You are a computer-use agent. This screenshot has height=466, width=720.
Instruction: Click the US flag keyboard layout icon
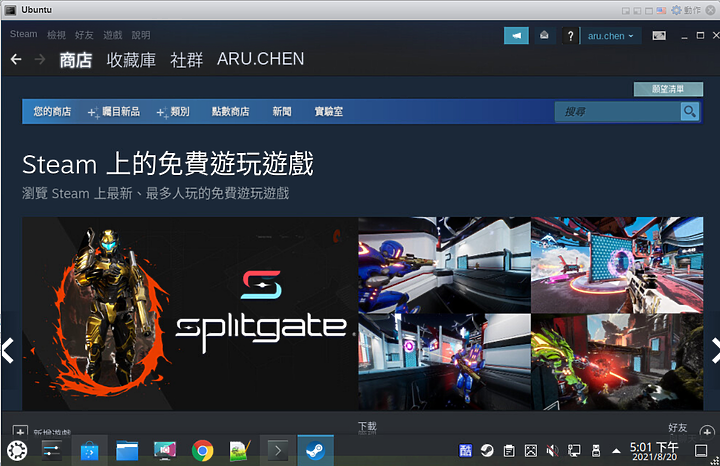661,10
